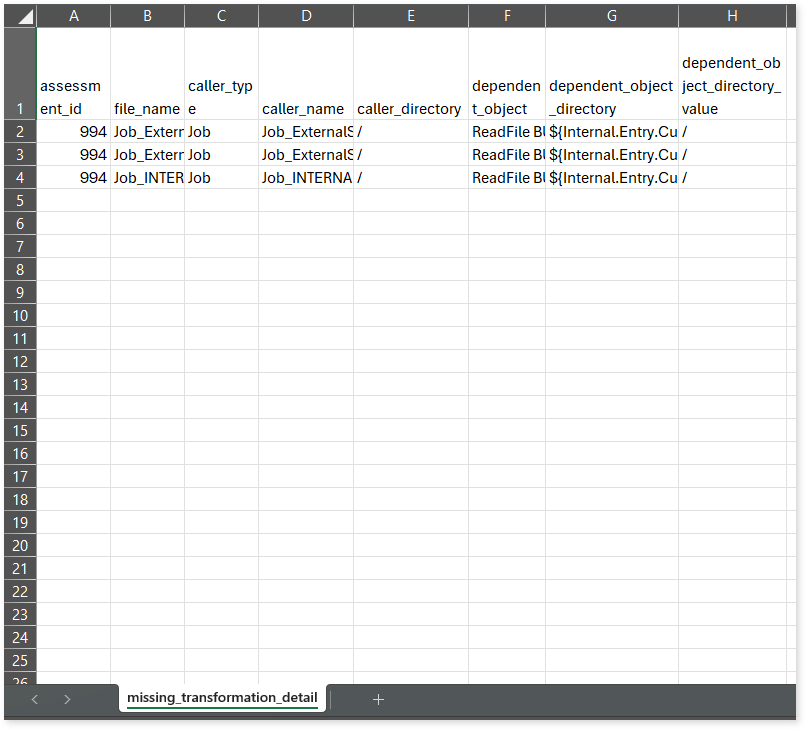Select row 4 header

pos(19,177)
